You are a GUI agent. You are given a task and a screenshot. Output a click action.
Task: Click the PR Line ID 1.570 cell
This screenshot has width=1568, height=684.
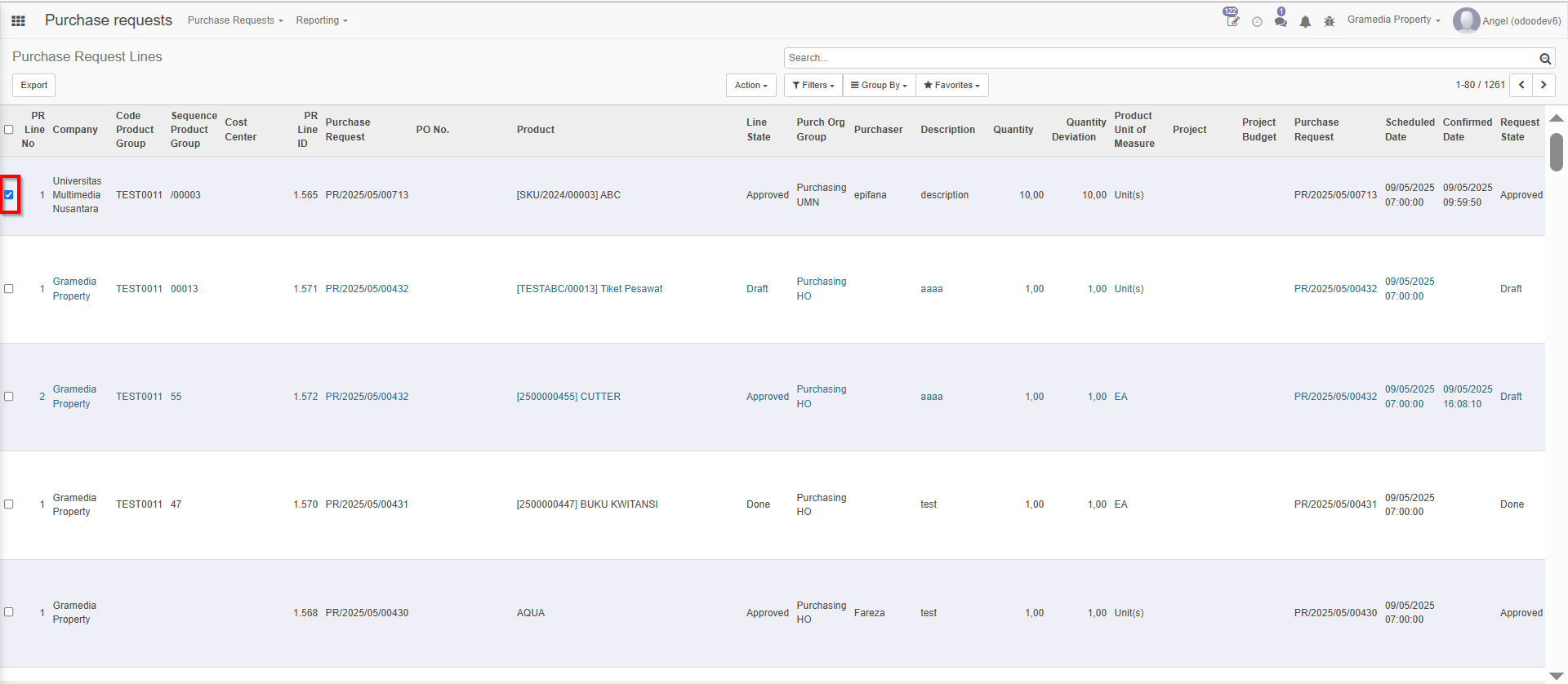305,504
